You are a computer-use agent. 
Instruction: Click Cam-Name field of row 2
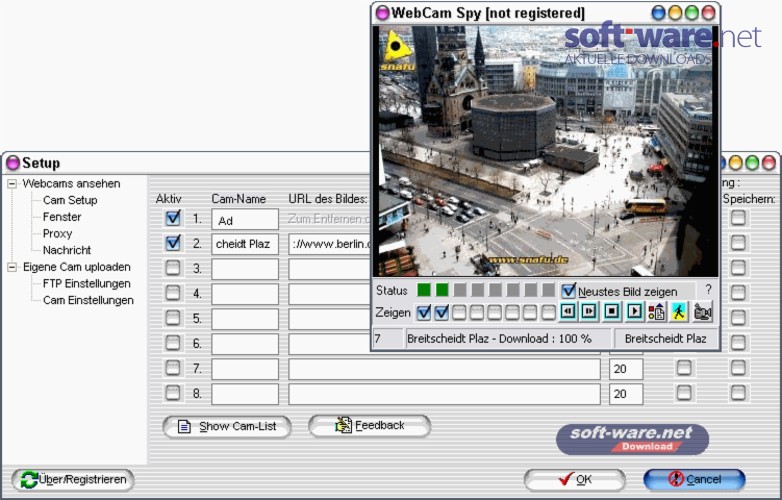pos(245,244)
